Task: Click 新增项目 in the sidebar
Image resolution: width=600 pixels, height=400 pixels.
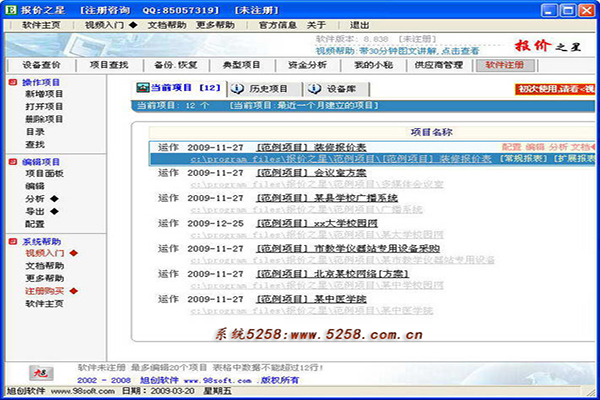Action: tap(43, 94)
